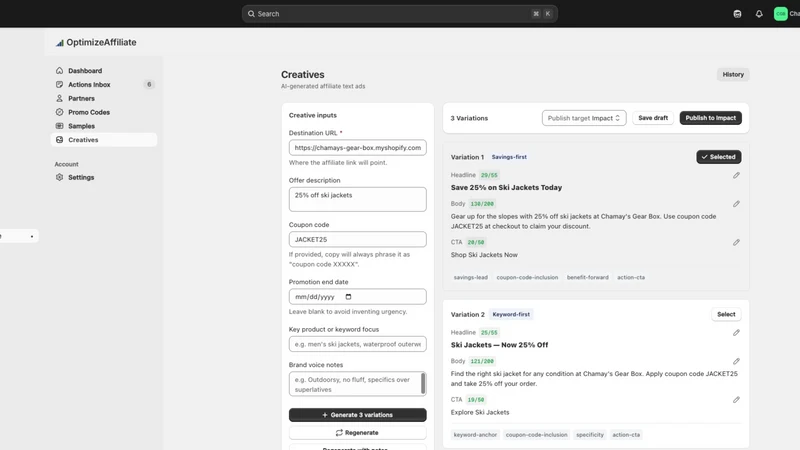Open the date picker calendar icon
Screen dimensions: 800x450
(x=348, y=296)
